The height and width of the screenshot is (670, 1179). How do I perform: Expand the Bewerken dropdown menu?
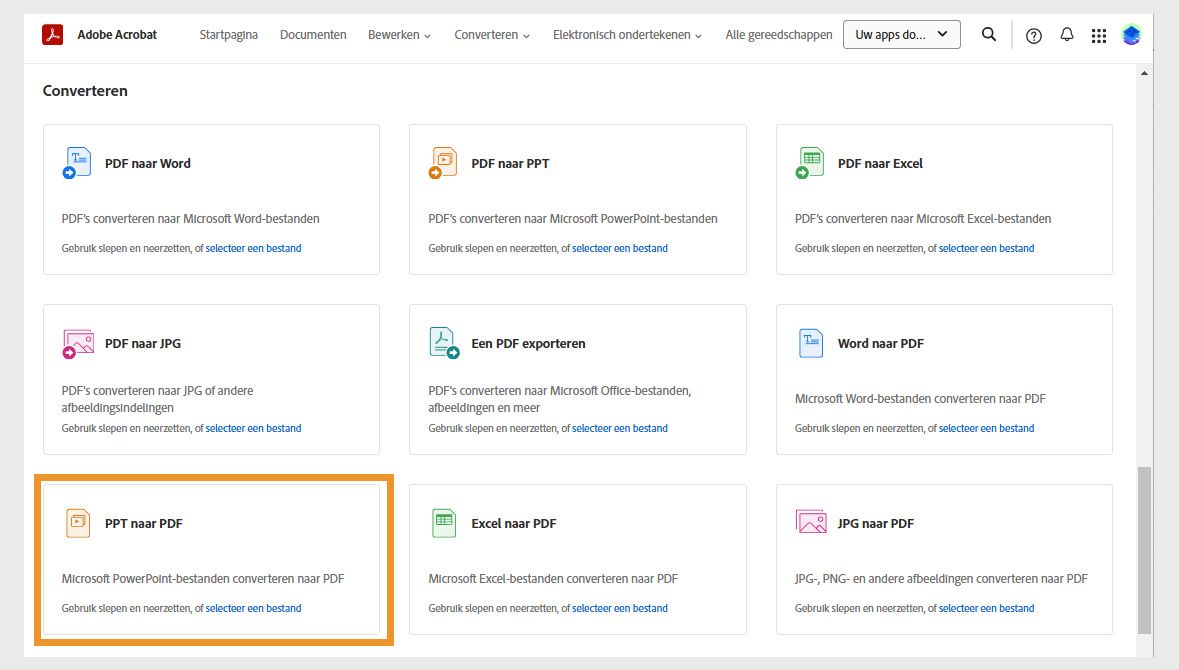(399, 34)
